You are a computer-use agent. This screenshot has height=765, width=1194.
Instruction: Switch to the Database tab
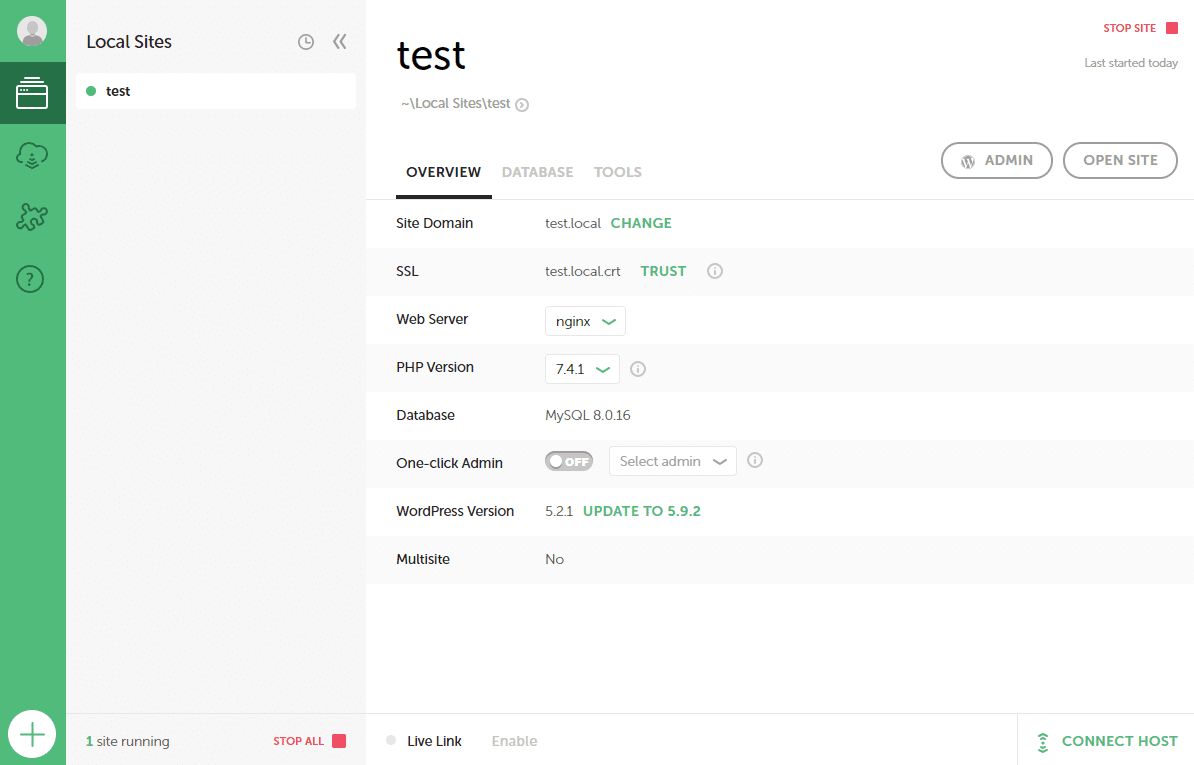[538, 172]
